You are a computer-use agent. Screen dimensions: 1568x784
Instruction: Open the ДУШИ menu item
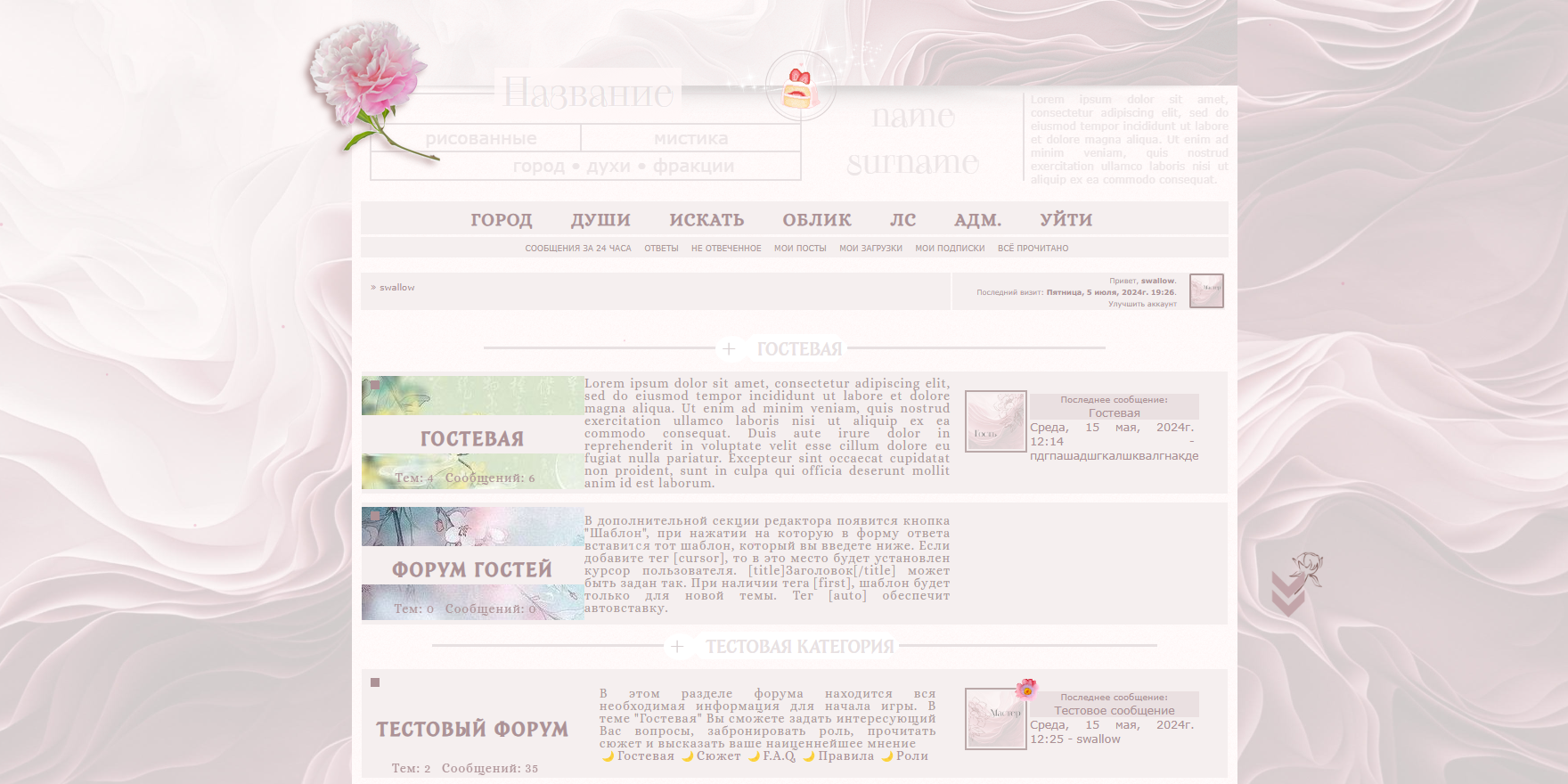pos(601,220)
